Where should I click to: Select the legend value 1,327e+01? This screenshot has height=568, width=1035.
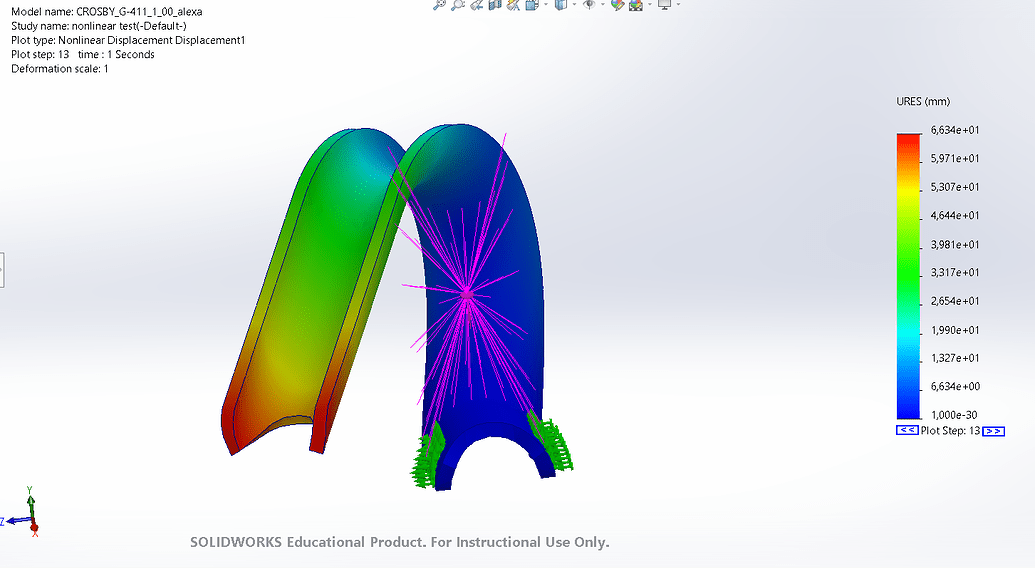pyautogui.click(x=955, y=358)
